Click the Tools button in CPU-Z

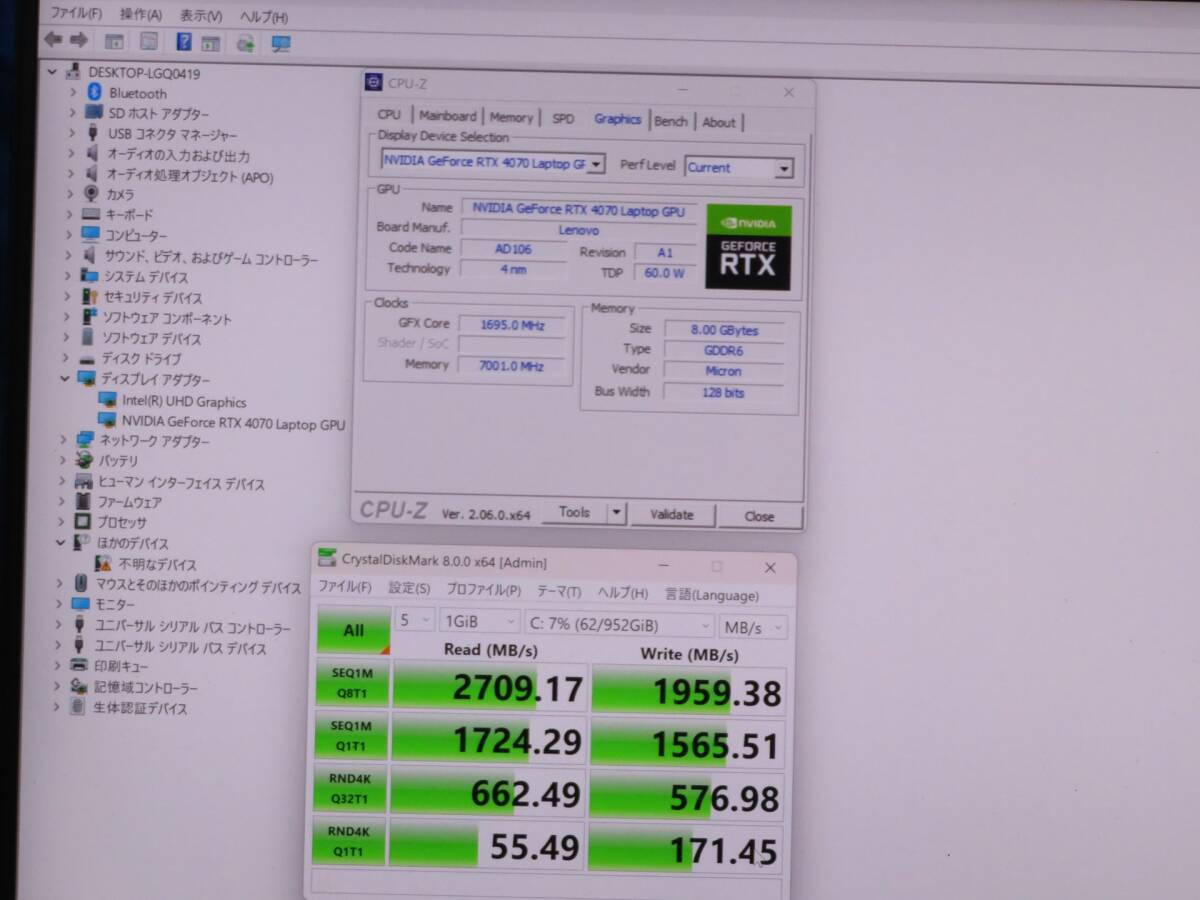pos(574,513)
